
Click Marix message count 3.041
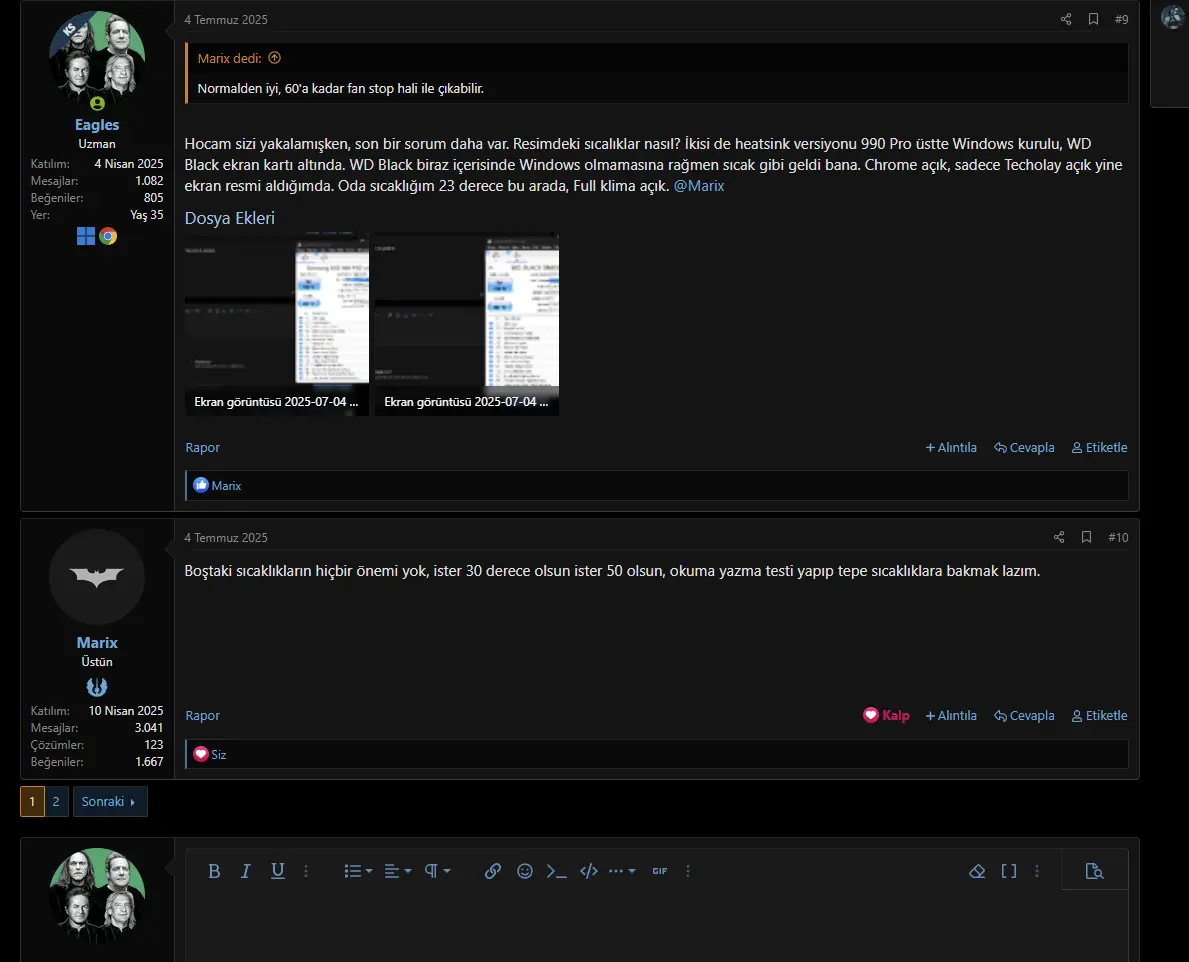[149, 728]
